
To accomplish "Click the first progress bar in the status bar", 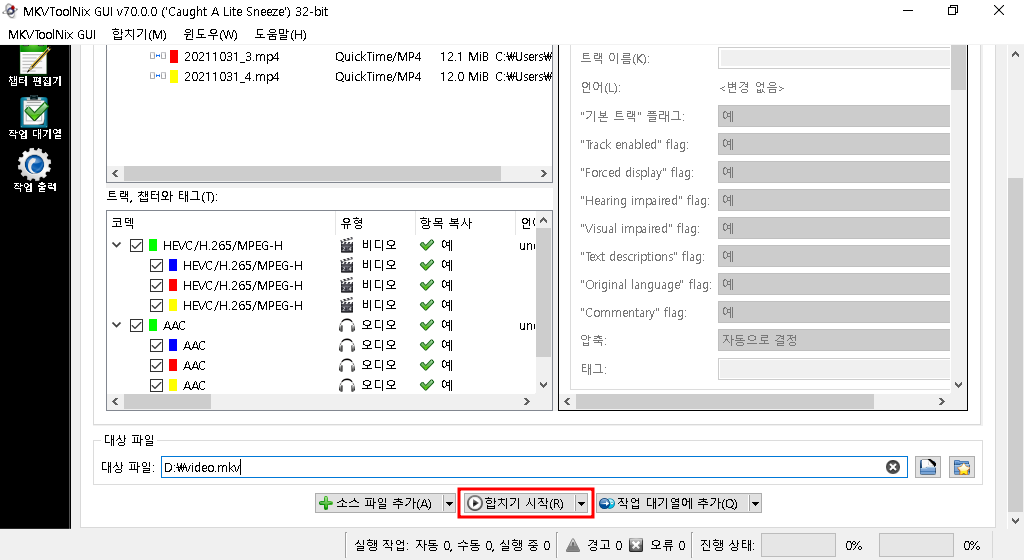I will (798, 545).
